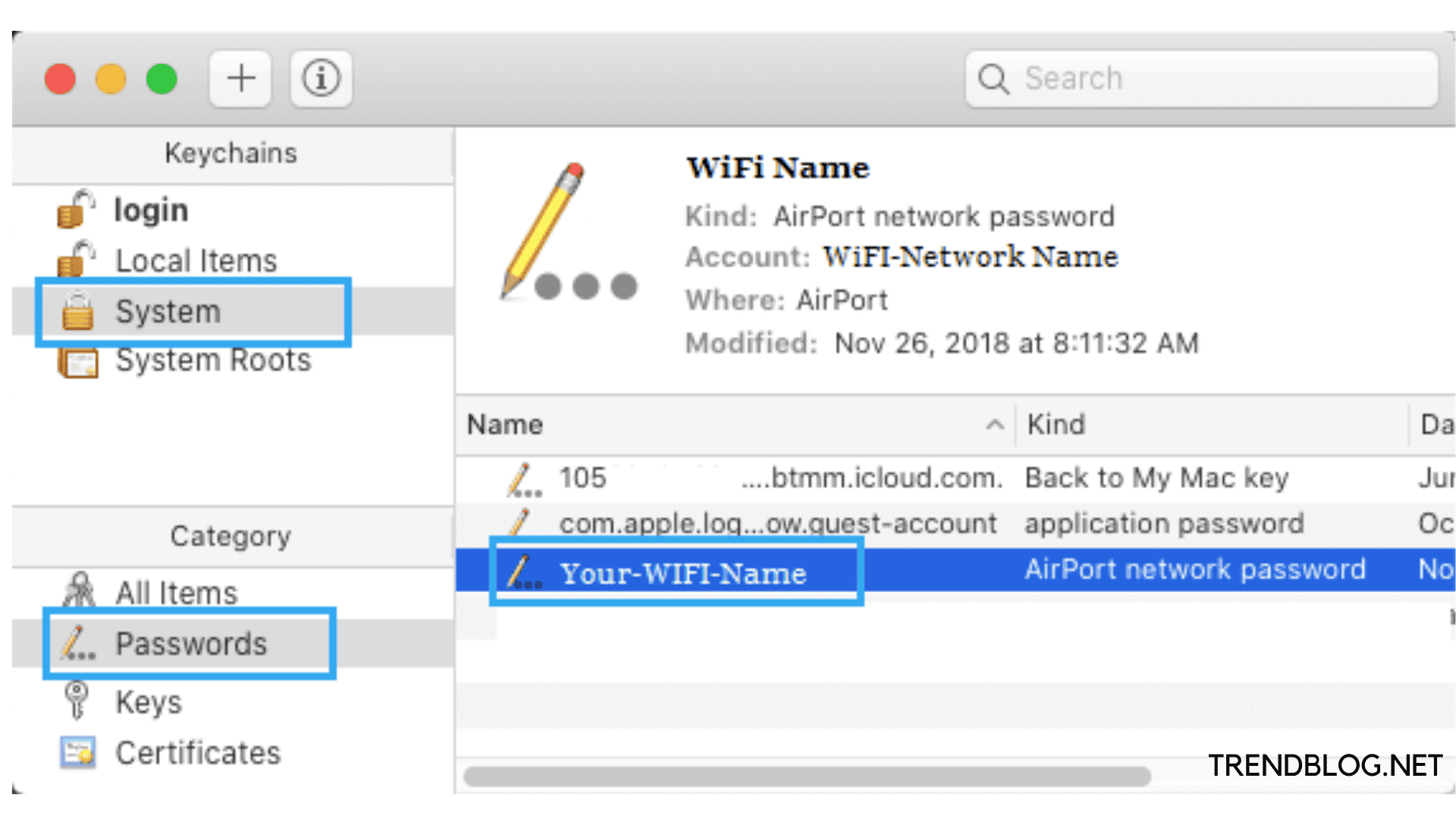Select the com.apple guest-account application password row
Viewport: 1456px width, 819px height.
[x=777, y=524]
